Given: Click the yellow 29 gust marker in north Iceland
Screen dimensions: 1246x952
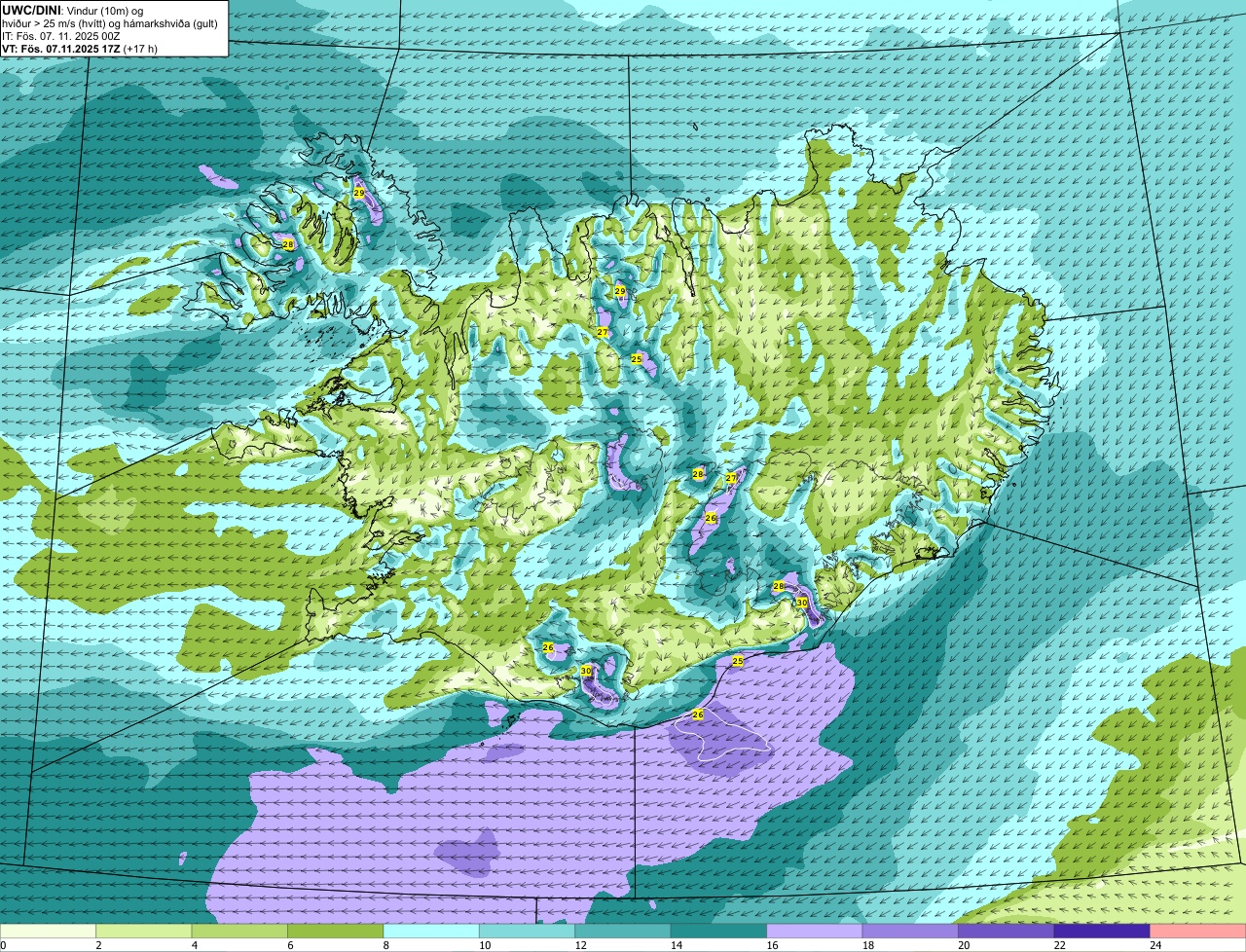Looking at the screenshot, I should pos(620,291).
